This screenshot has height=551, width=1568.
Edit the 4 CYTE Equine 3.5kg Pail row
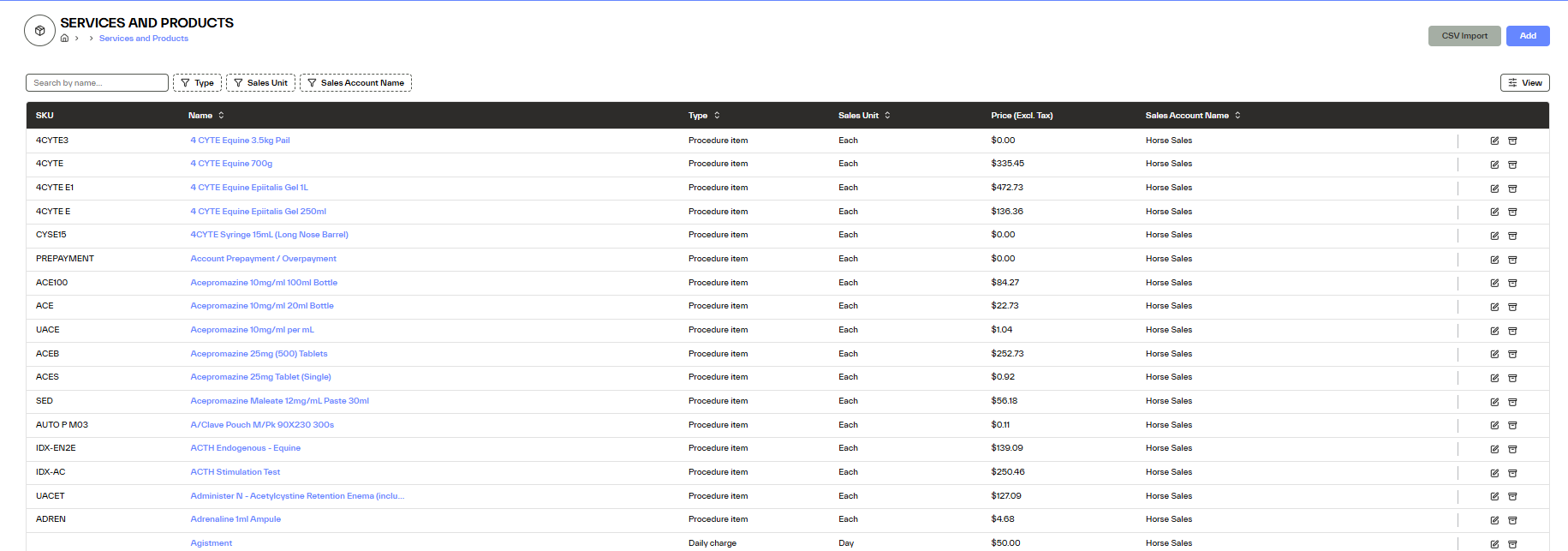[x=1494, y=141]
